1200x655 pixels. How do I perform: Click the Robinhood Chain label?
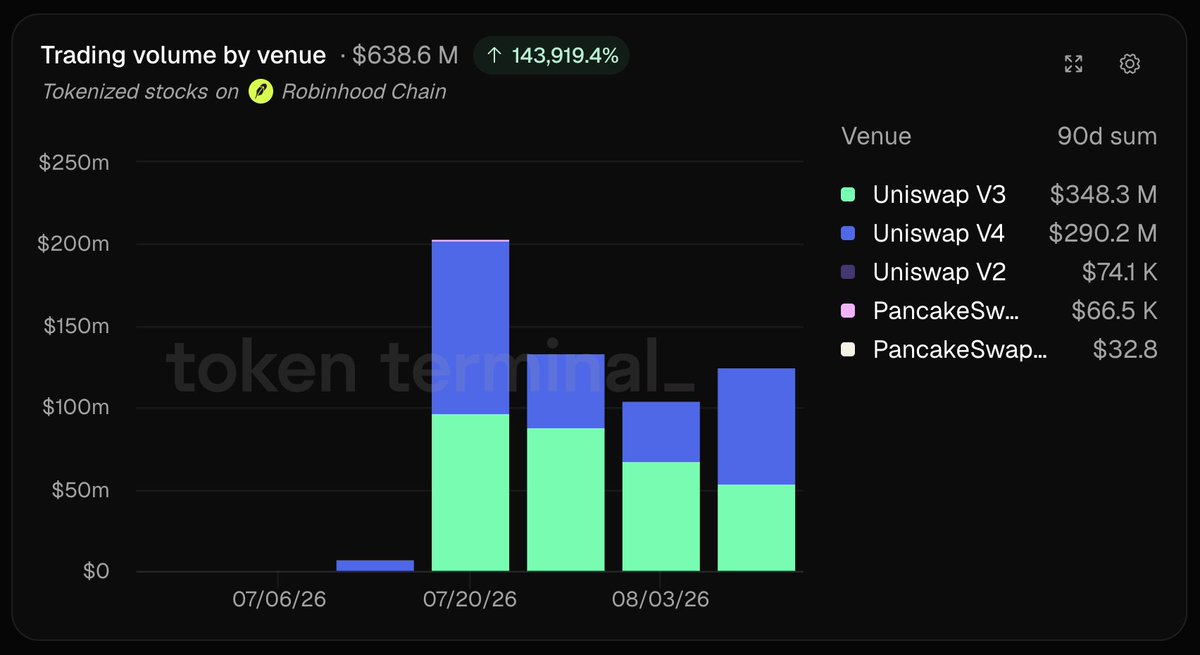[x=364, y=92]
